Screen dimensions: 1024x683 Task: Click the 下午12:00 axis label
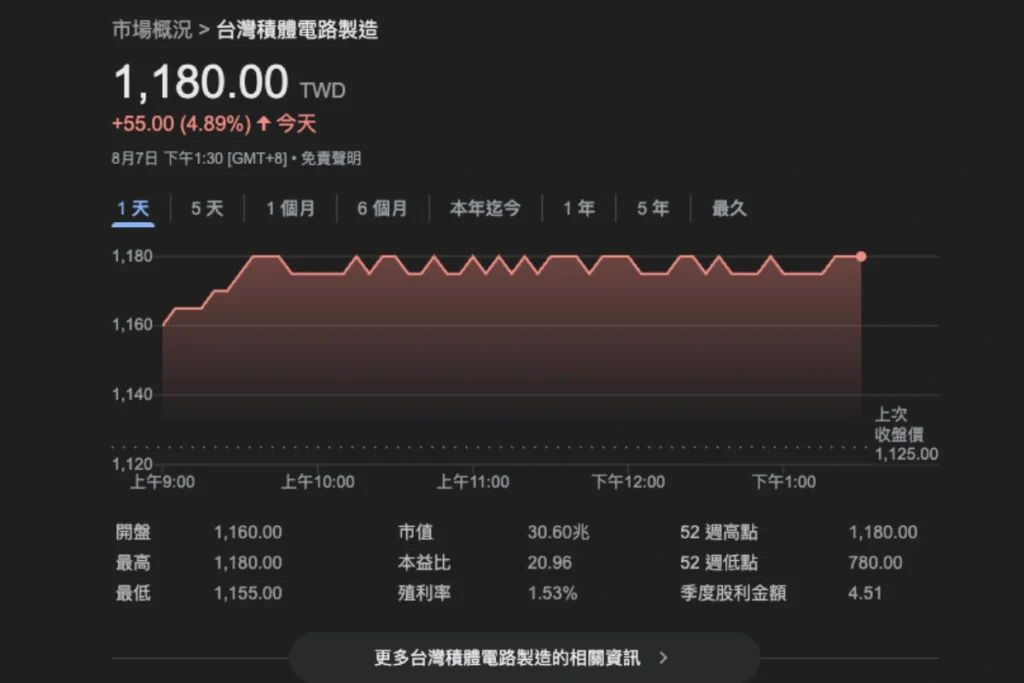[x=628, y=483]
